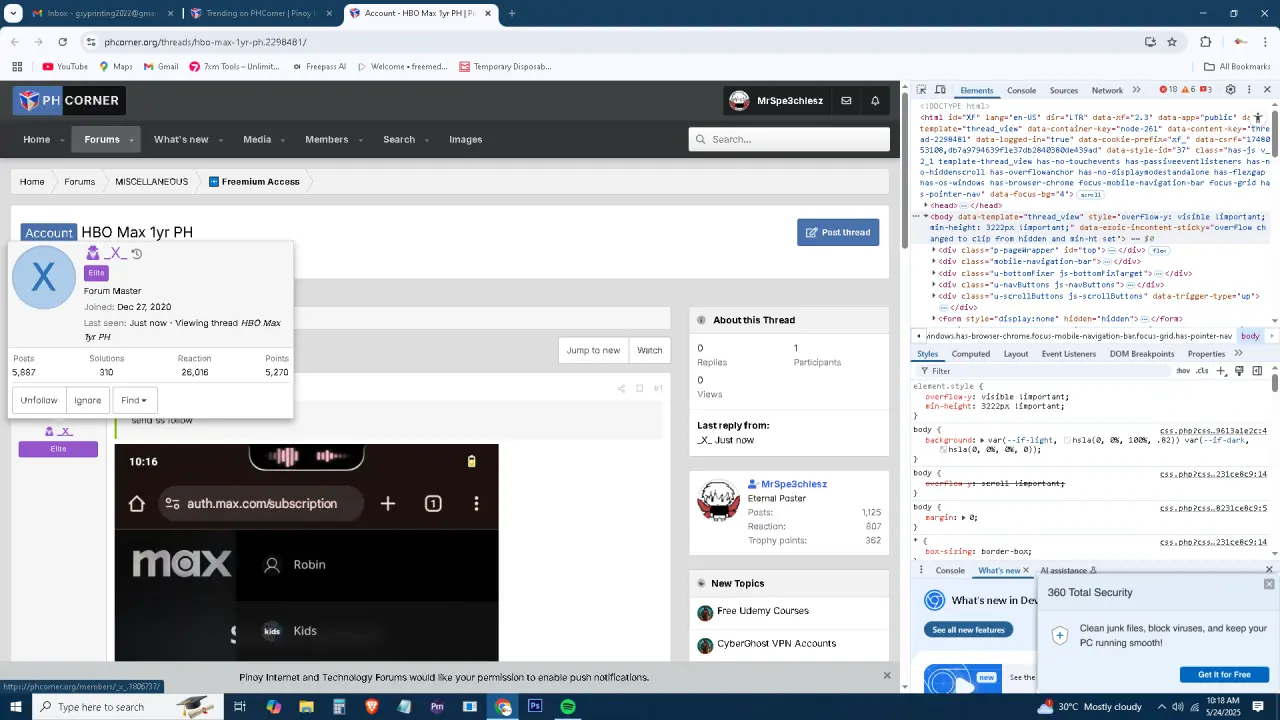Click the alerts bell icon in the forum header
The width and height of the screenshot is (1280, 720).
pos(875,101)
